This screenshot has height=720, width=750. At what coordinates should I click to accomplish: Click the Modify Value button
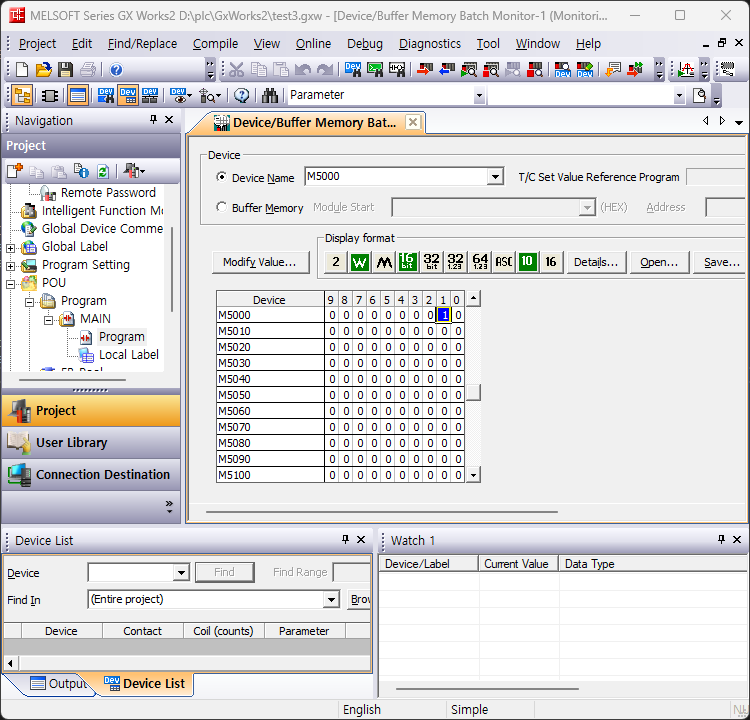(x=261, y=262)
